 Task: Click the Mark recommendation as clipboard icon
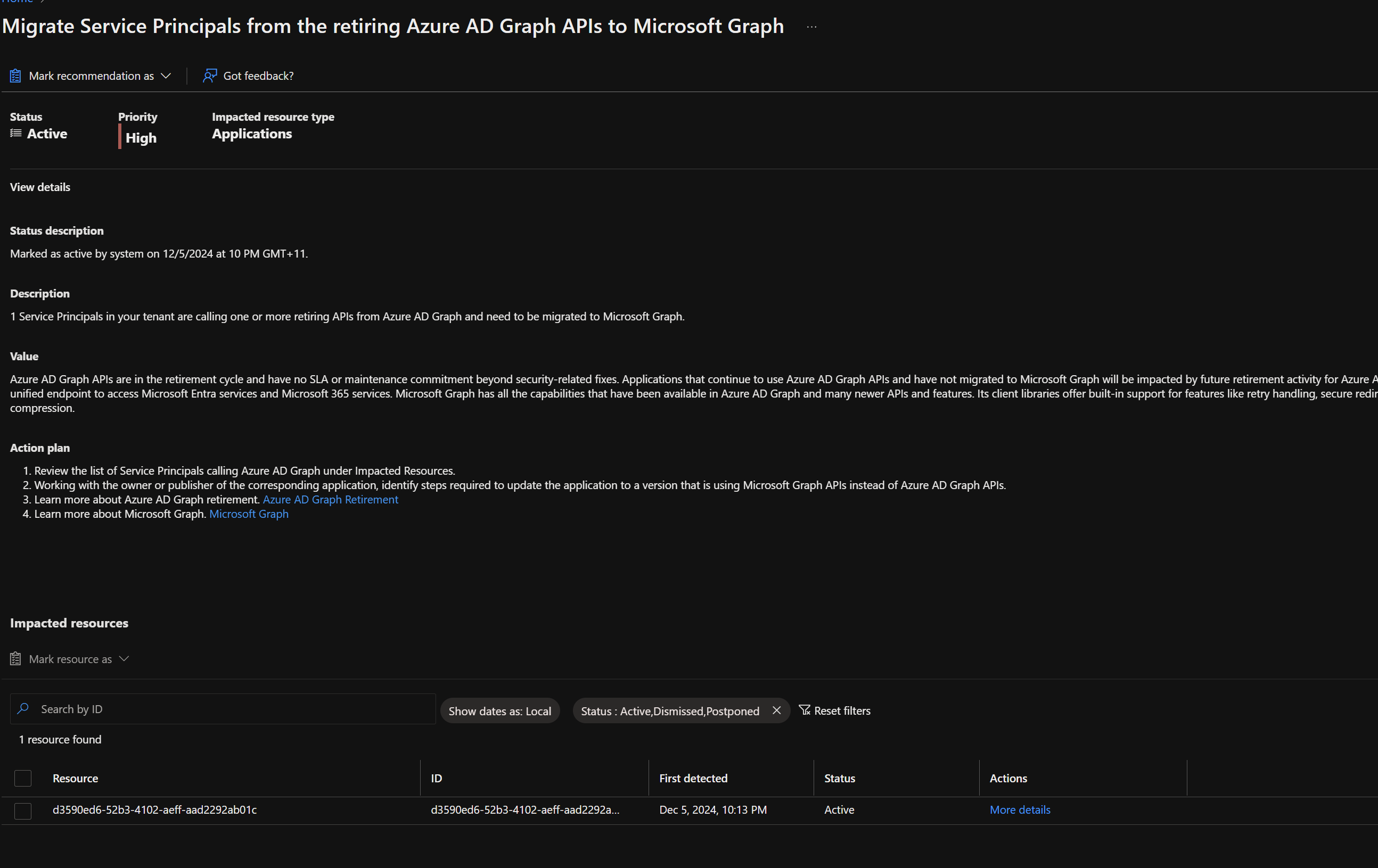pyautogui.click(x=15, y=76)
